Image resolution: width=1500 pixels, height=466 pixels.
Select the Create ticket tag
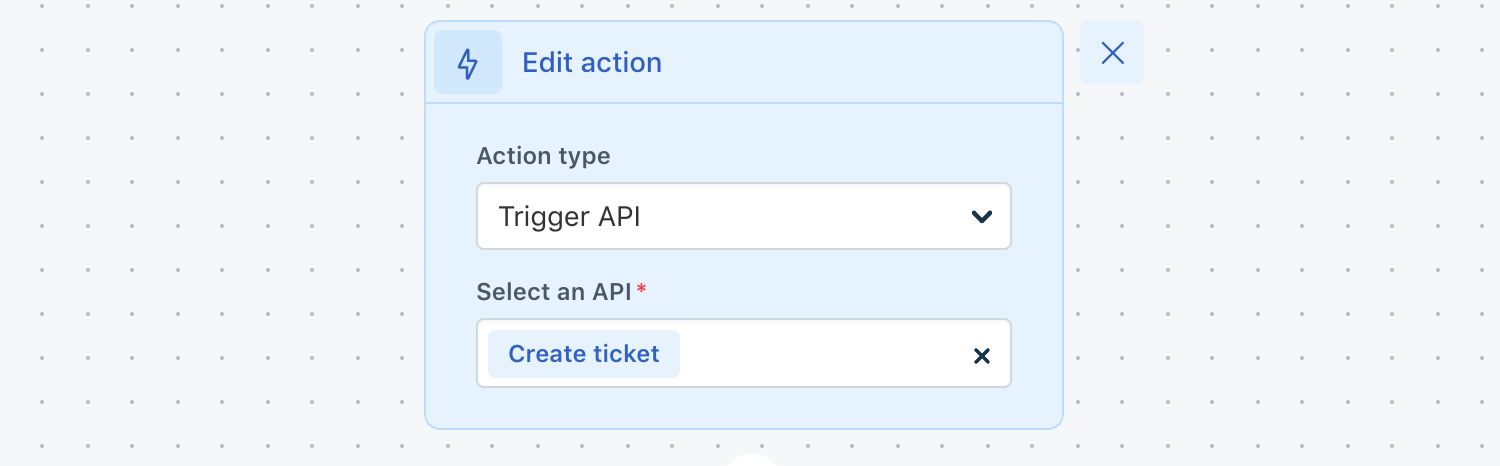click(x=584, y=354)
